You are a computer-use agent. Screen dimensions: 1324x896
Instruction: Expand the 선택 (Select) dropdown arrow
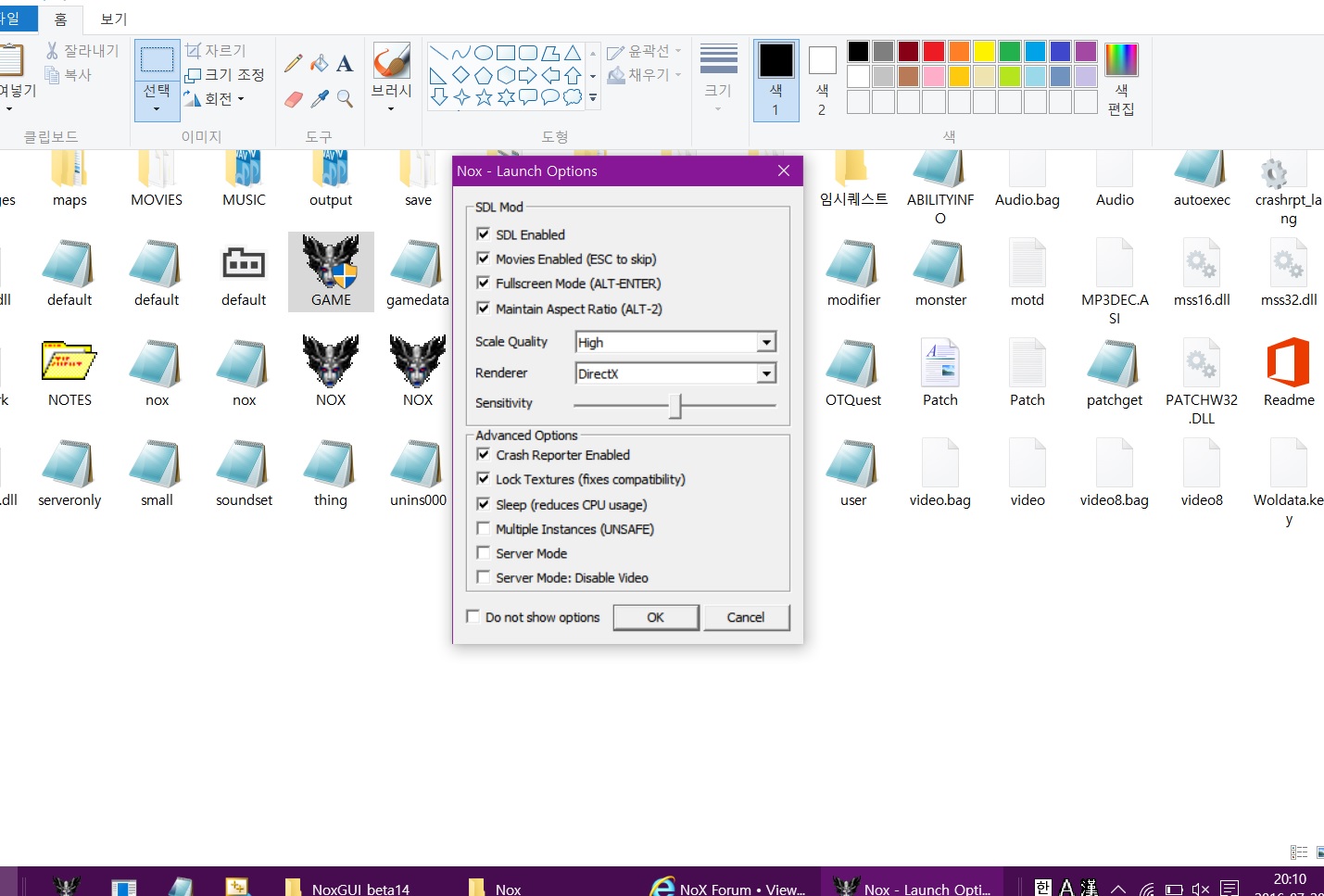157,109
